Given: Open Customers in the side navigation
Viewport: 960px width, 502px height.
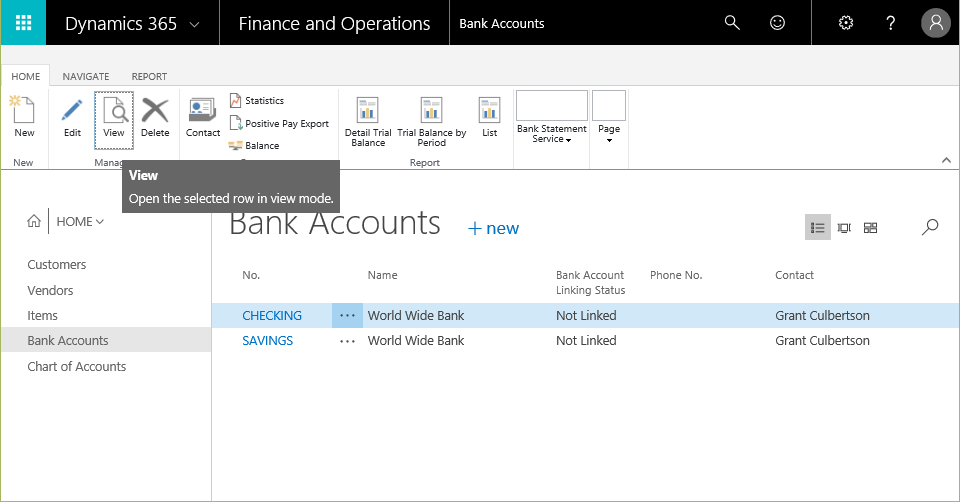Looking at the screenshot, I should click(56, 264).
